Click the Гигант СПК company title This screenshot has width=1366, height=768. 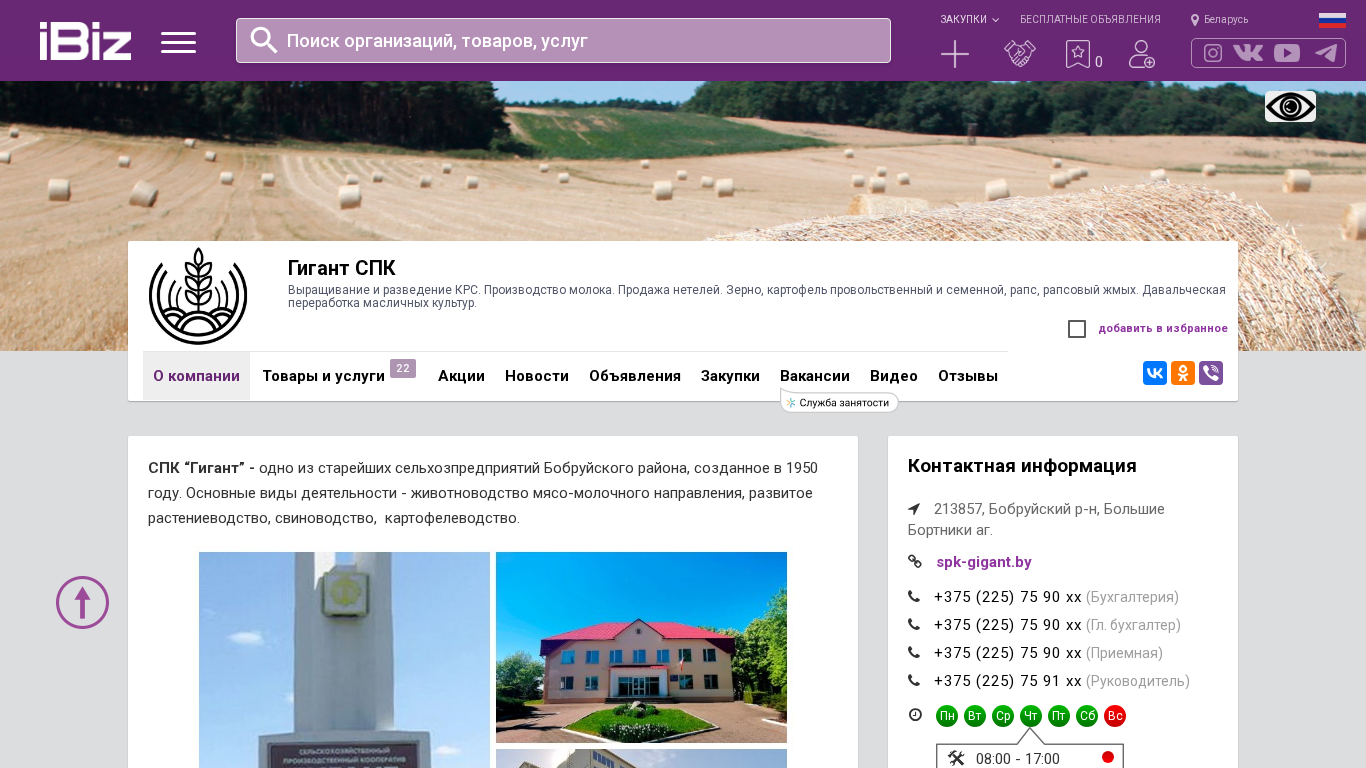pos(342,268)
